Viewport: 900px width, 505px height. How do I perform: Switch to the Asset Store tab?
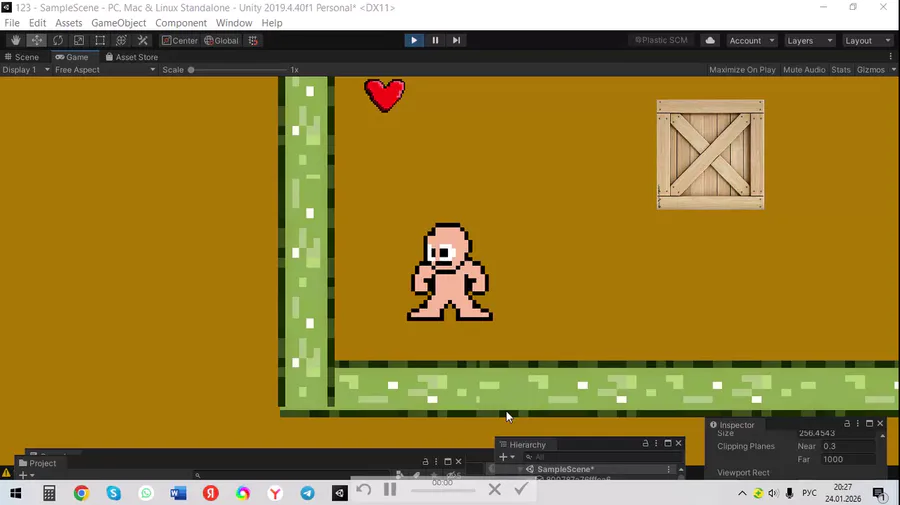tap(131, 57)
